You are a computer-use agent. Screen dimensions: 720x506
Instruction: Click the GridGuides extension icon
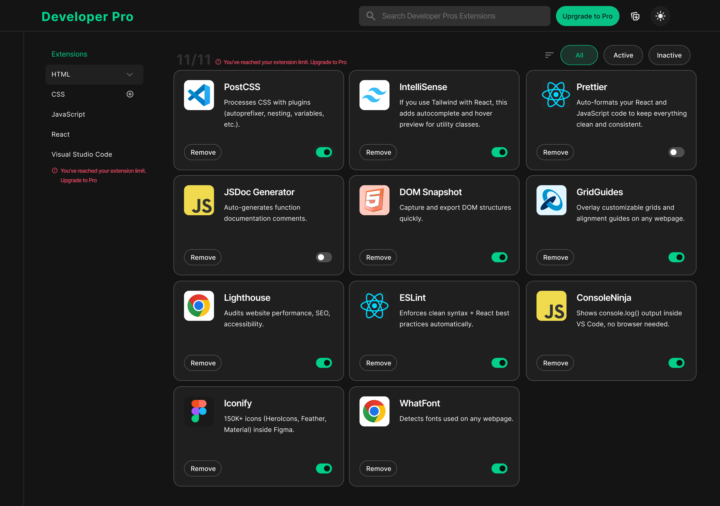click(551, 200)
